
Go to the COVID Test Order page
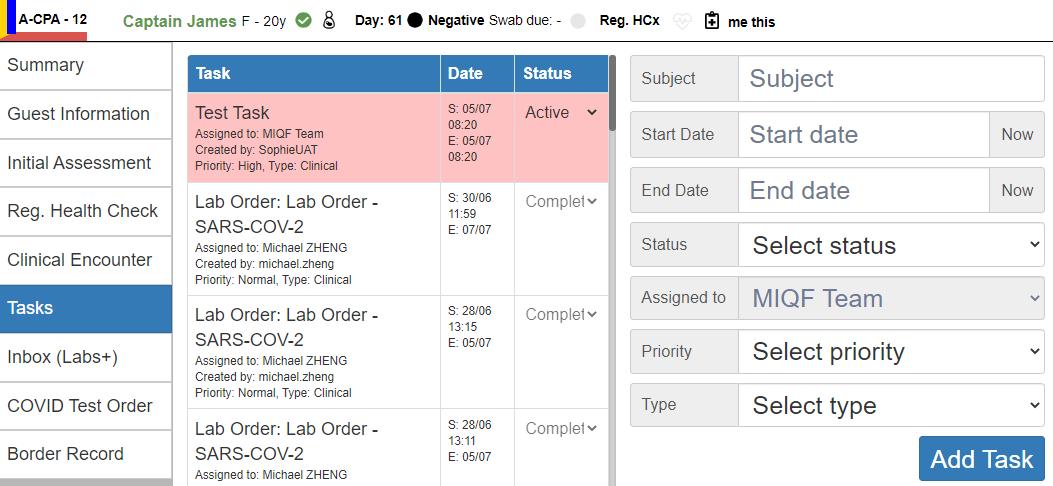click(x=85, y=405)
